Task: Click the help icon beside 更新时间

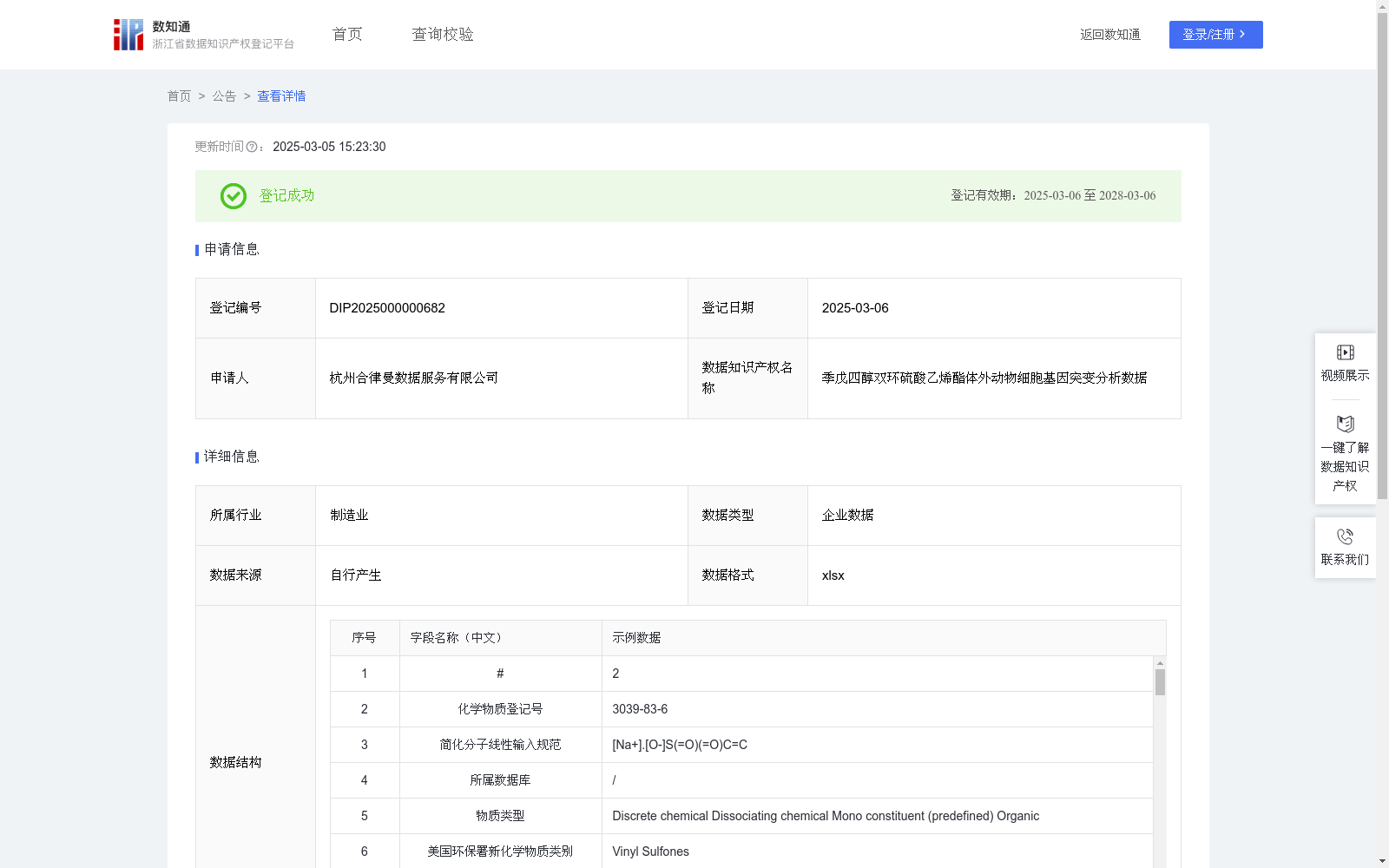Action: [x=252, y=148]
